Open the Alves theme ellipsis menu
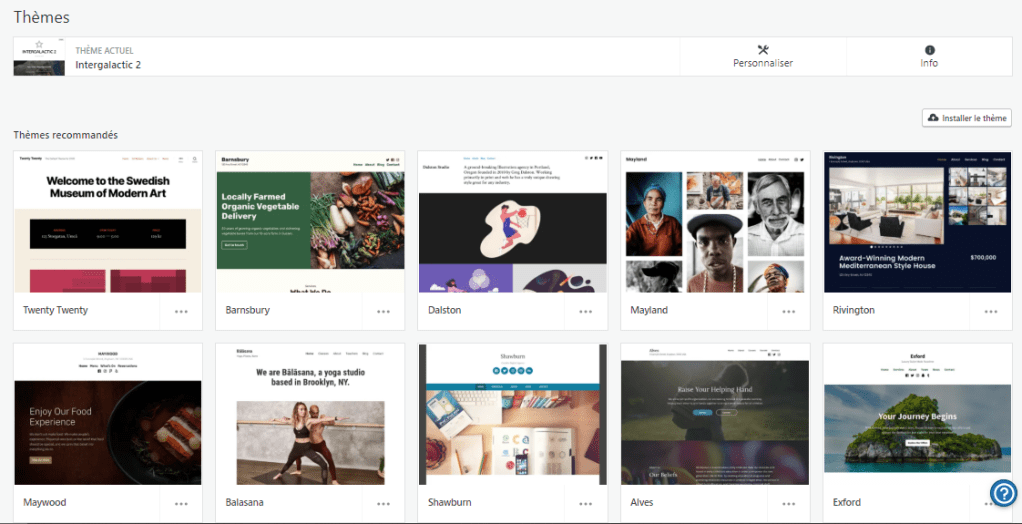 pos(788,503)
